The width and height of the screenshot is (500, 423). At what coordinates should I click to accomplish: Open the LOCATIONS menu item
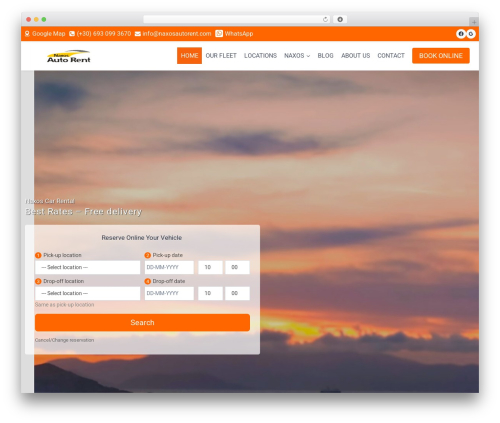coord(260,56)
